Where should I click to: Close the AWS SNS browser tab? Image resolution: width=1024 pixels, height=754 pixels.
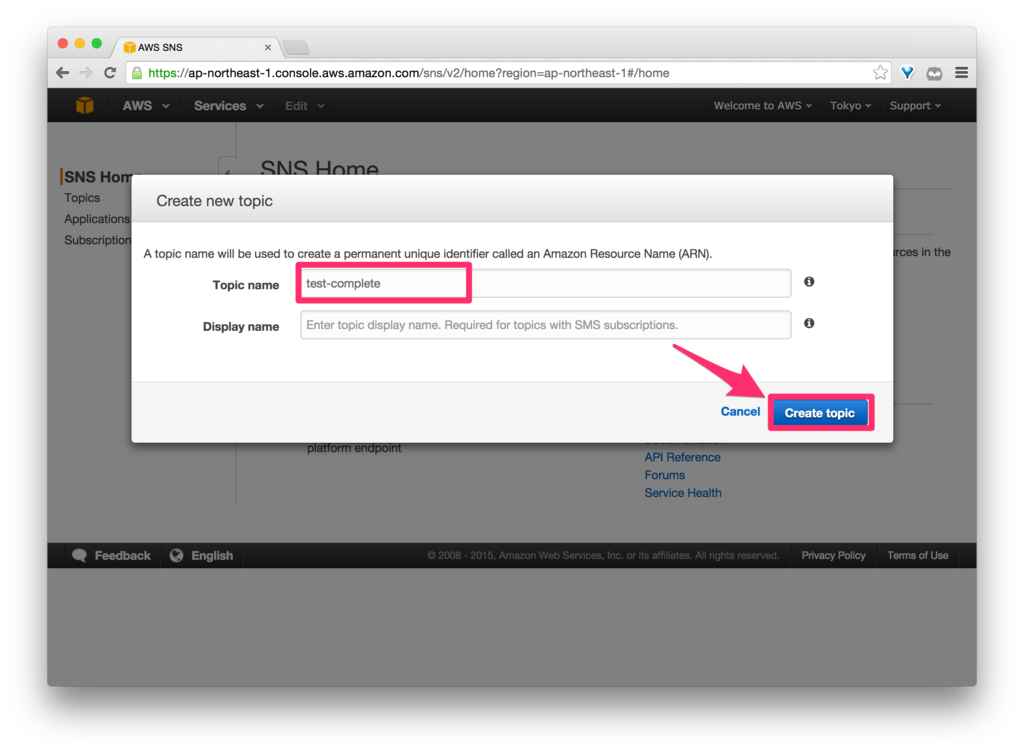(x=268, y=47)
